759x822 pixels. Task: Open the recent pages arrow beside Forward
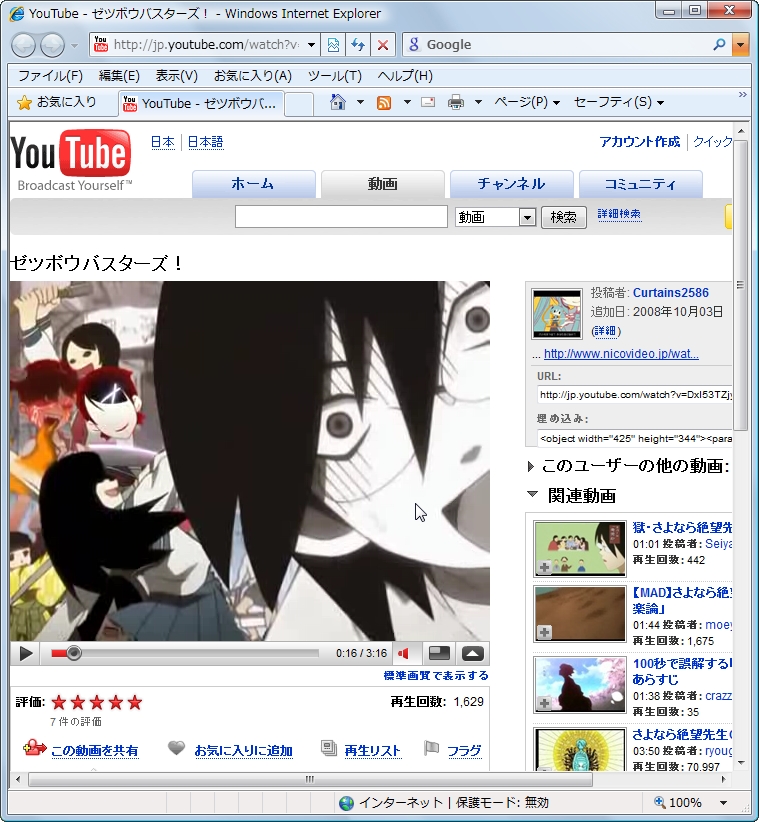[74, 46]
